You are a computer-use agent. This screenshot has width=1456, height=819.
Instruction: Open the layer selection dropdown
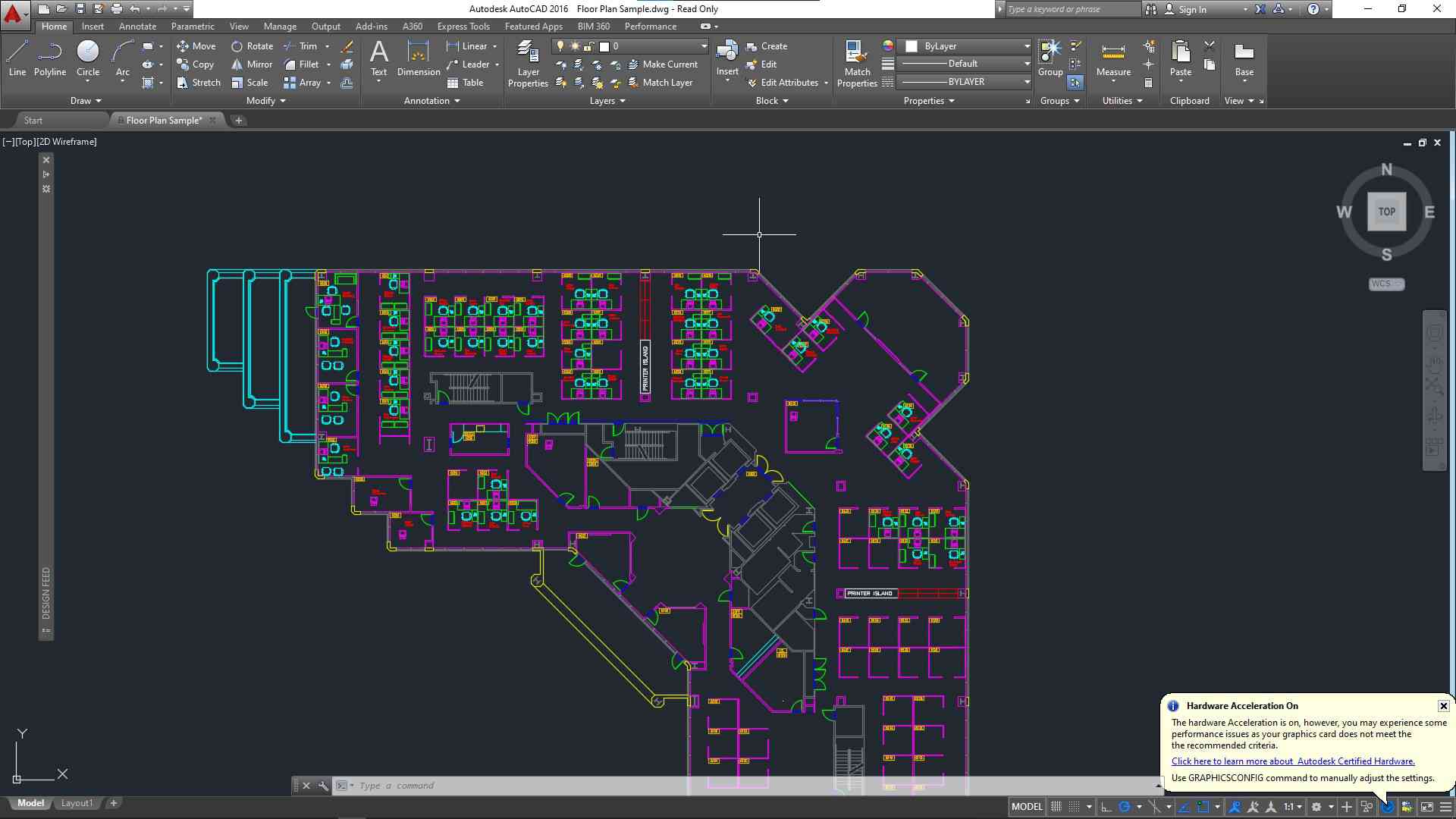tap(704, 46)
